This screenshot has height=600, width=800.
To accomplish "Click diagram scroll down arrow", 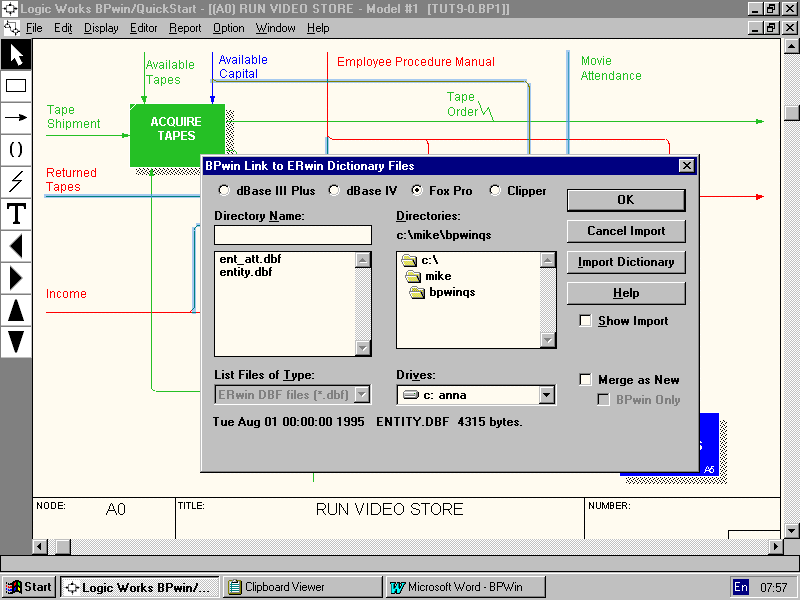I will [x=791, y=531].
